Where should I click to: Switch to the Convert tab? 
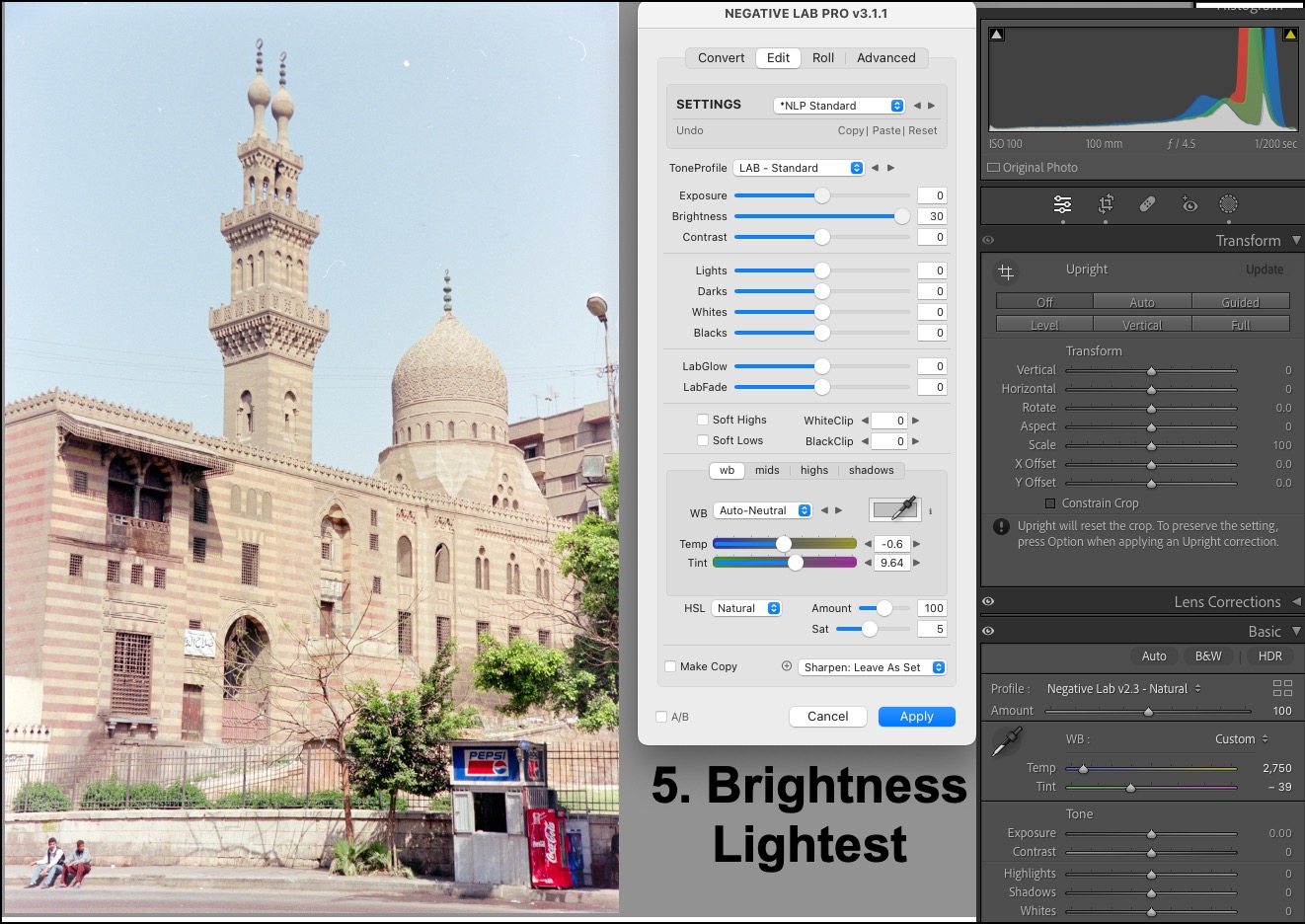click(x=721, y=58)
